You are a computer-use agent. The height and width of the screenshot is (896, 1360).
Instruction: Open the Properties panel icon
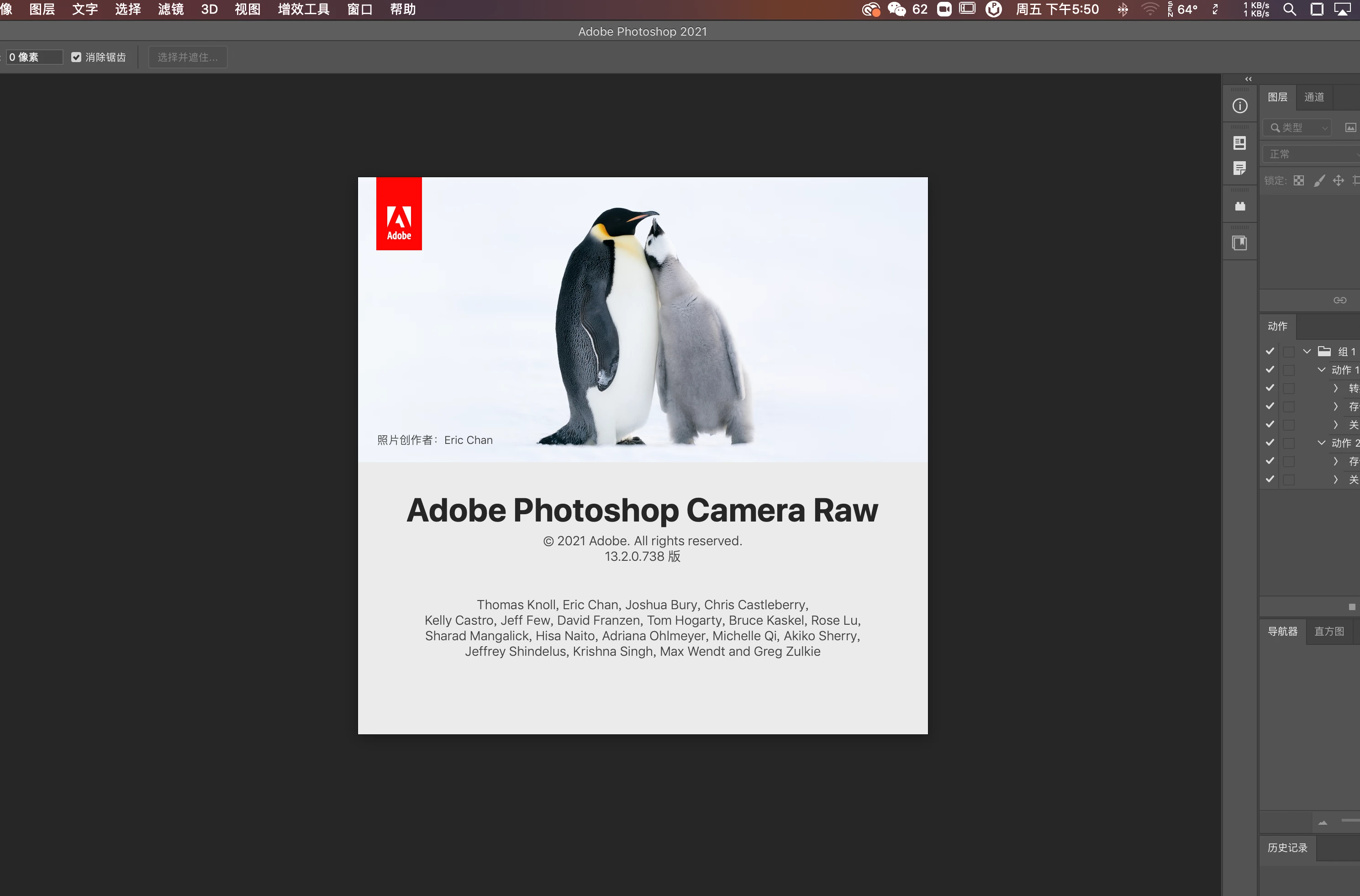point(1239,143)
